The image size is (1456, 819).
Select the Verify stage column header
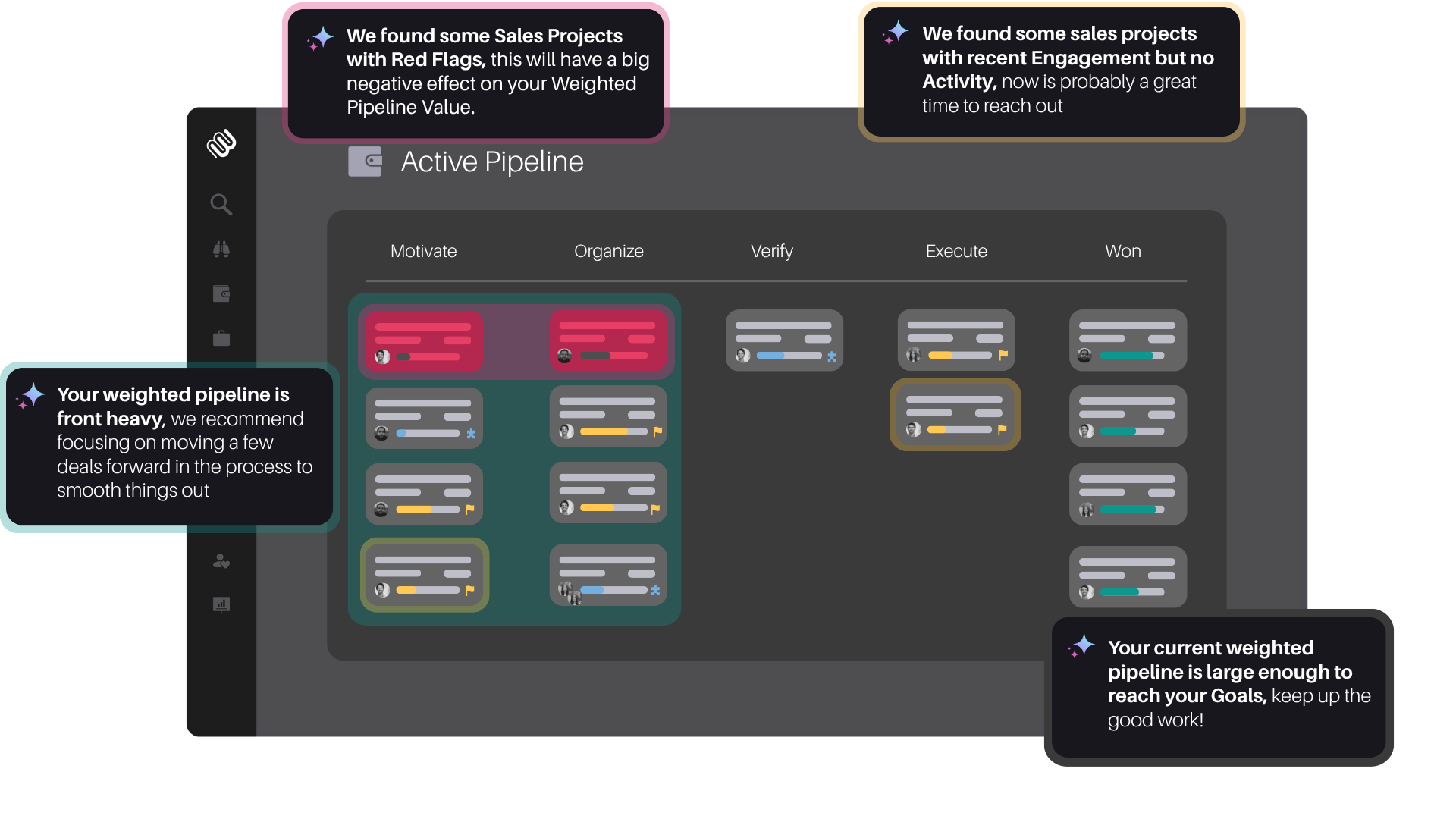[772, 251]
